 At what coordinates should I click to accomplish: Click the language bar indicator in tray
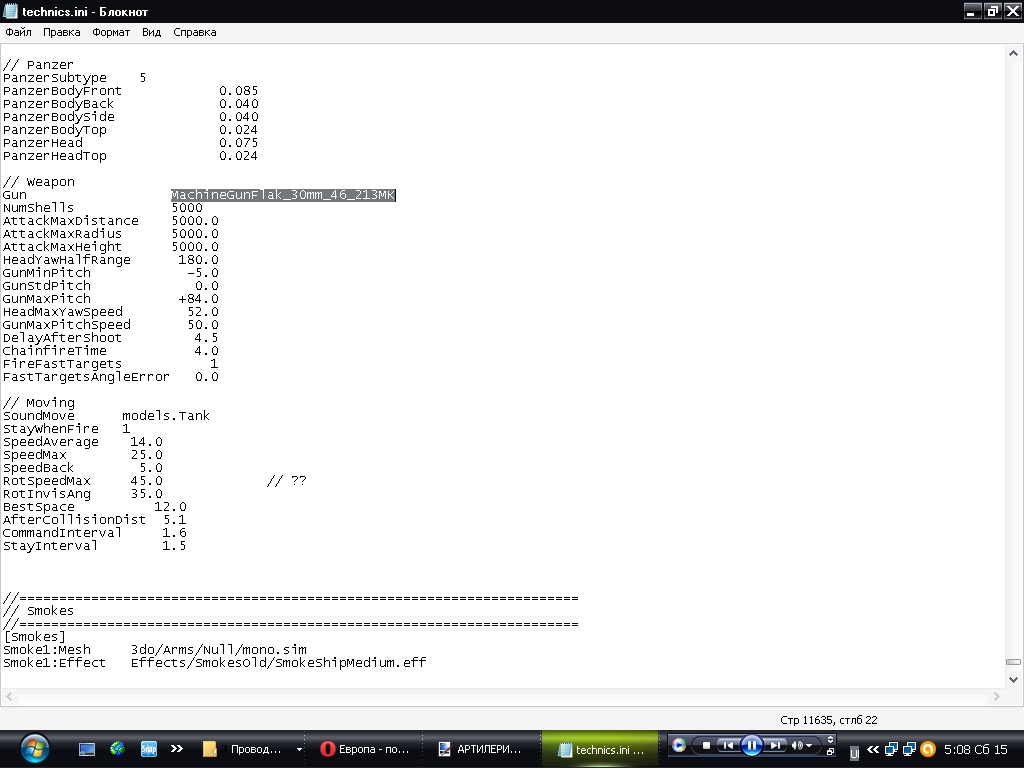click(854, 753)
